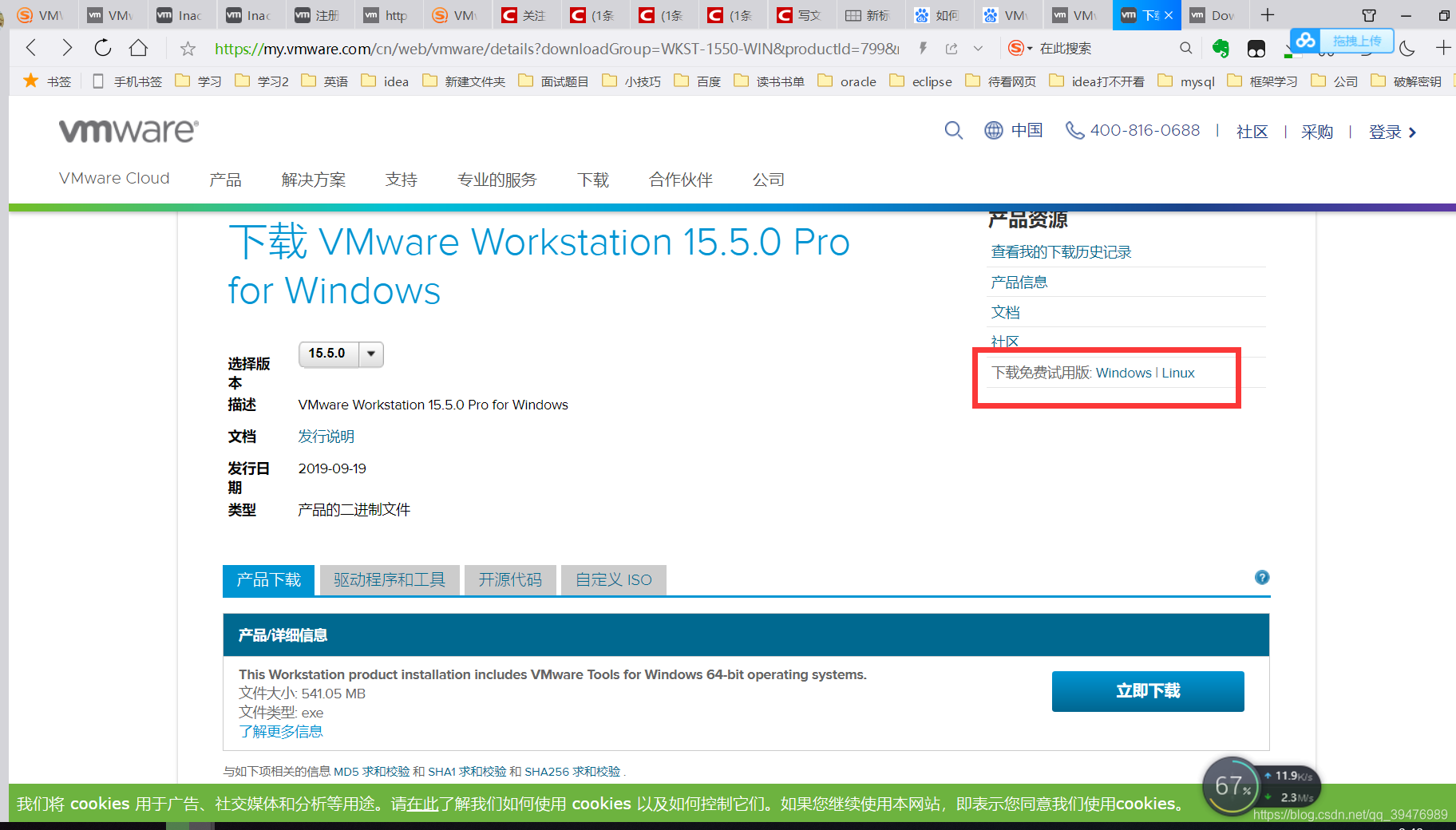Open a new browser tab
Viewport: 1456px width, 830px height.
pos(1268,15)
